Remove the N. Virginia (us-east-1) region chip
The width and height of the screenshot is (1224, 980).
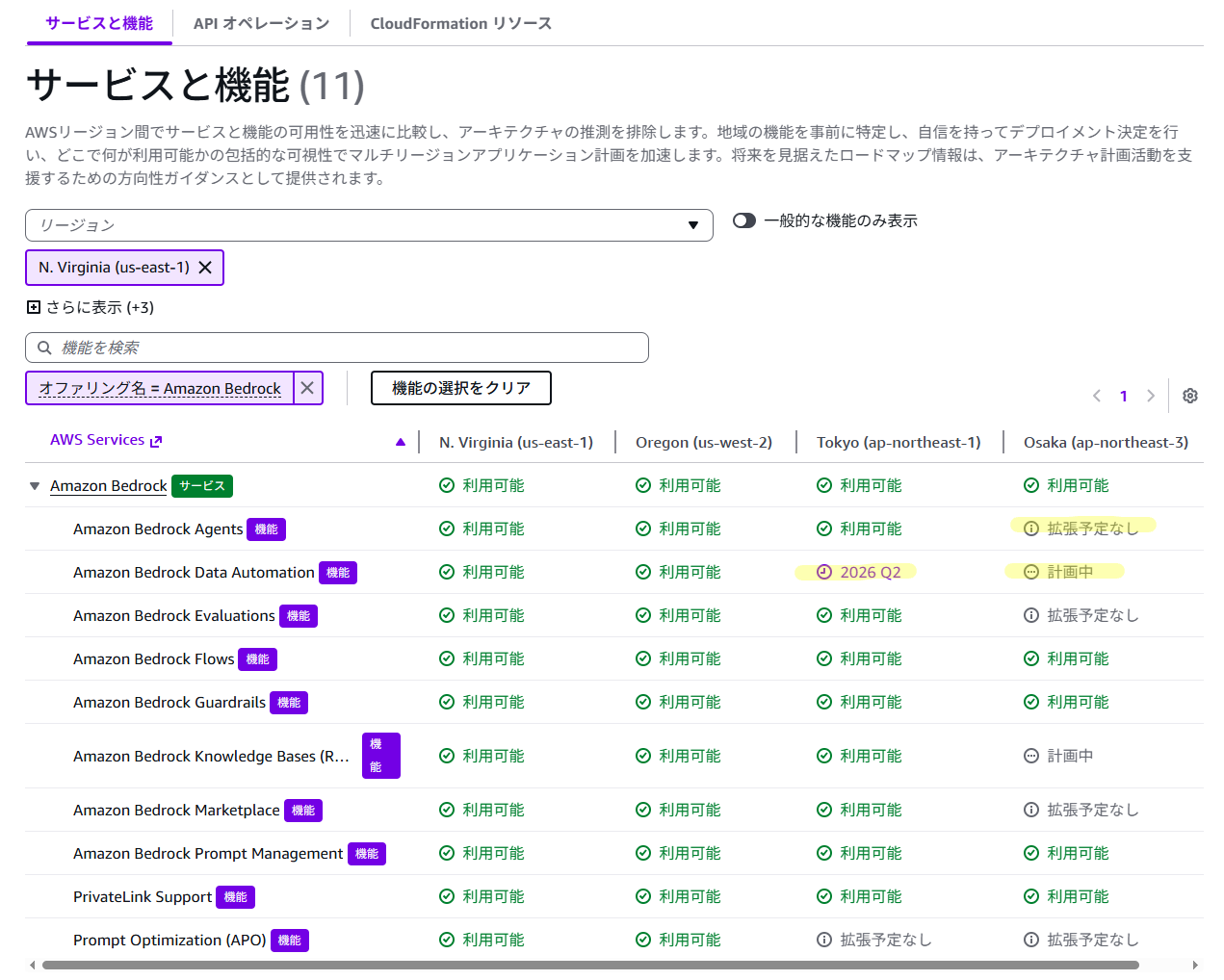[205, 268]
